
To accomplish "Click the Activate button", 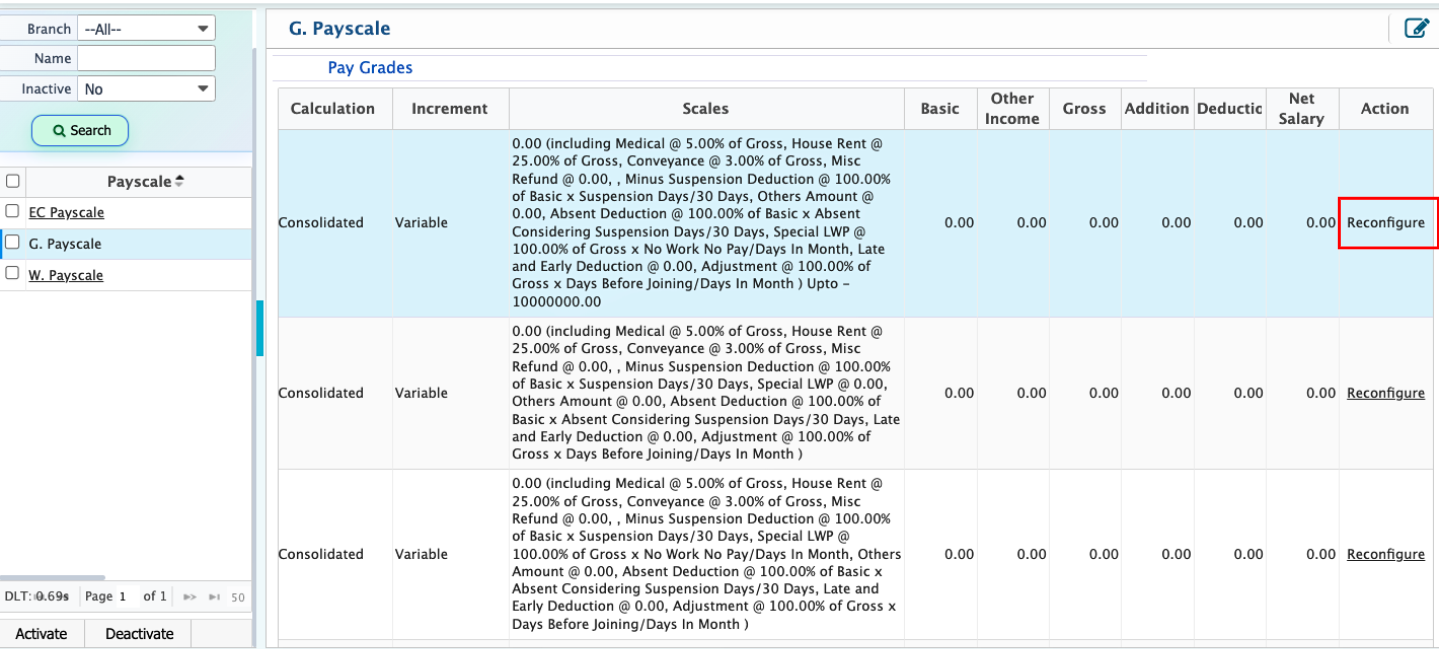I will pyautogui.click(x=41, y=633).
